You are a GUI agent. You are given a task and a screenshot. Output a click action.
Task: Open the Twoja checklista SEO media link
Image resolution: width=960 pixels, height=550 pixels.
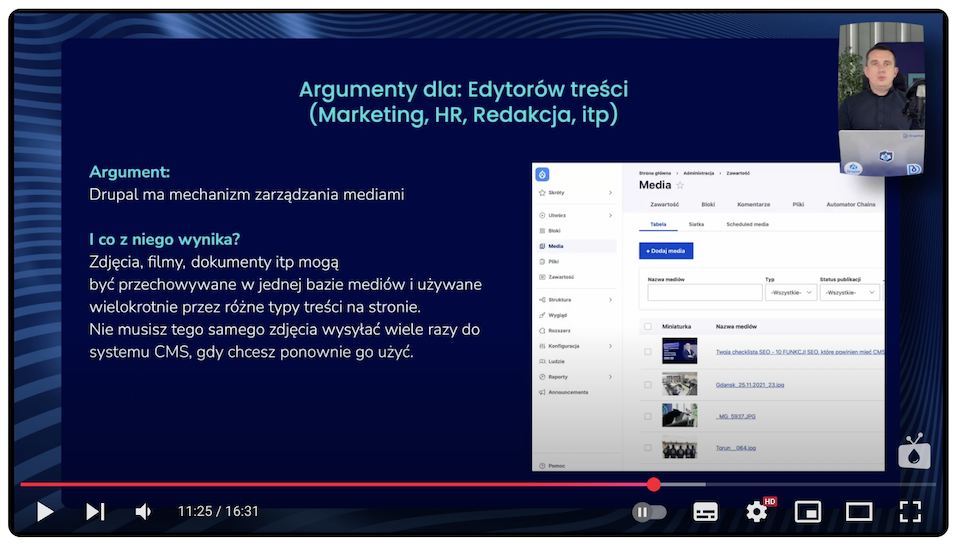pyautogui.click(x=800, y=352)
